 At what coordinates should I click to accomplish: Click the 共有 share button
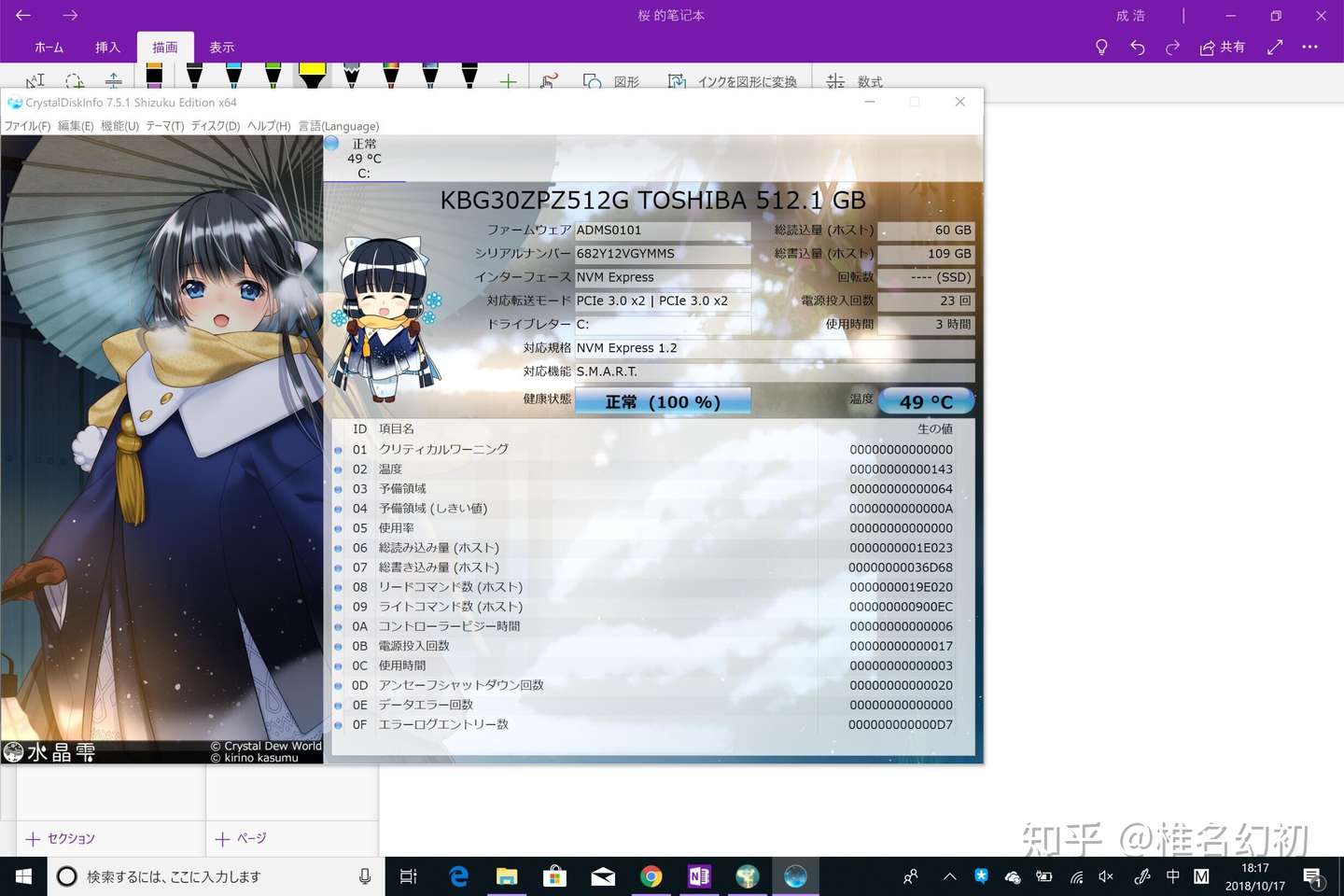pos(1223,47)
